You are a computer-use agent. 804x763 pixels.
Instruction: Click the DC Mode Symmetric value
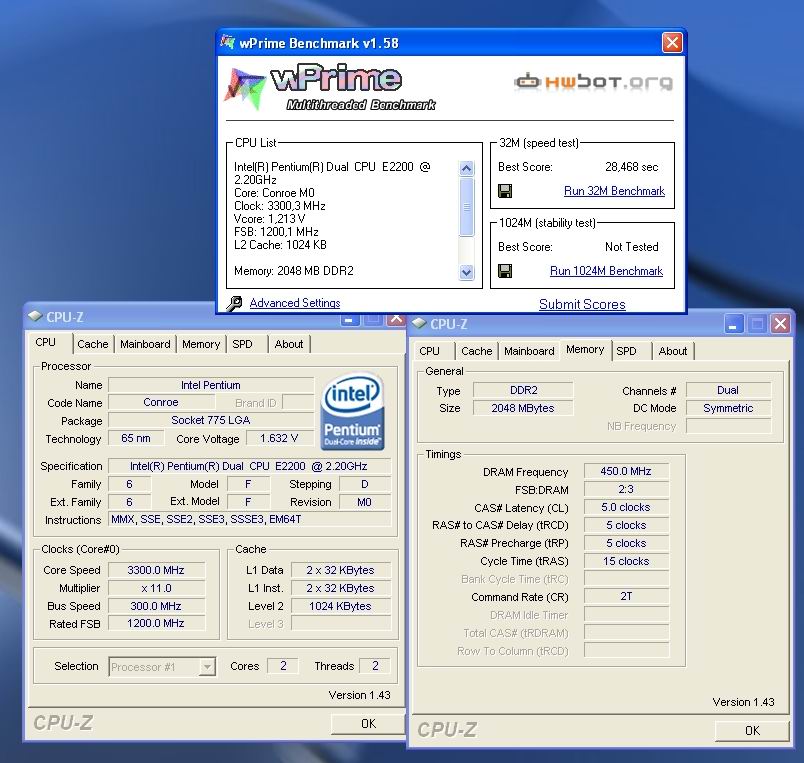pyautogui.click(x=728, y=408)
